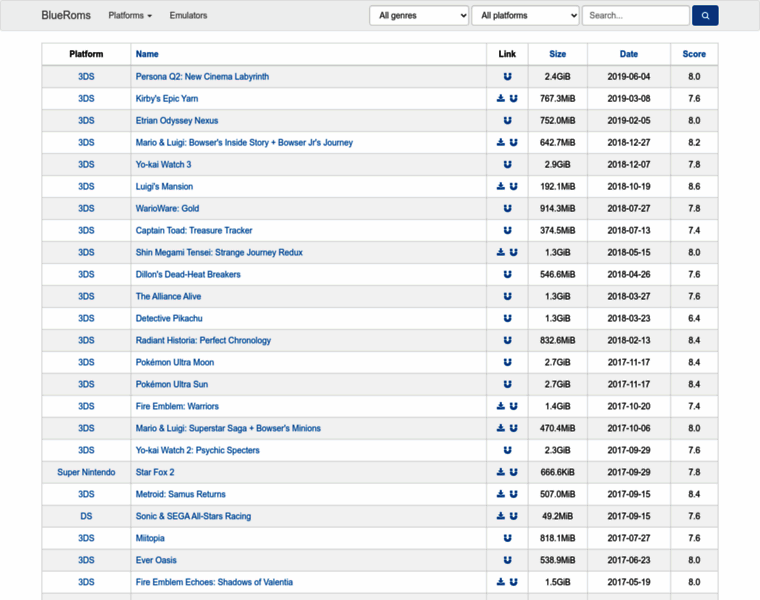Click magnet icon for WarioWare: Gold
The width and height of the screenshot is (760, 600).
[507, 208]
